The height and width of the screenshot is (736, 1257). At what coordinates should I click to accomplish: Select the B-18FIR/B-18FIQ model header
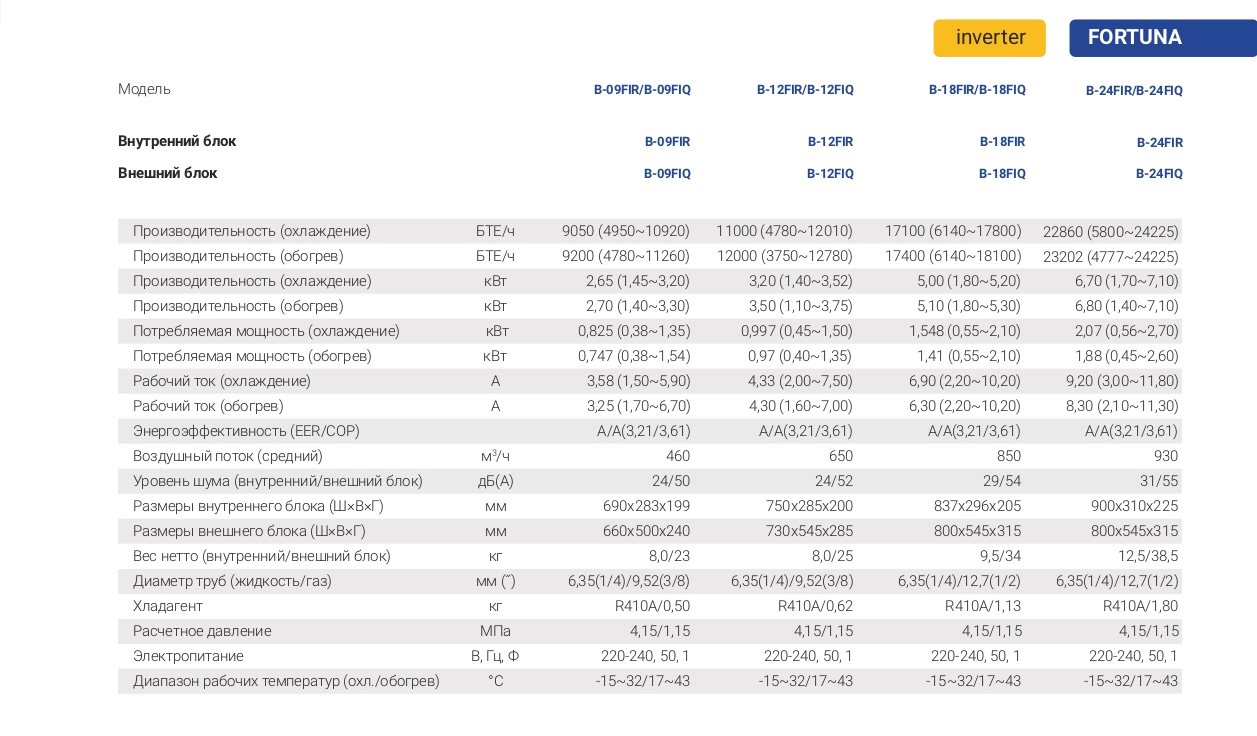tap(977, 89)
